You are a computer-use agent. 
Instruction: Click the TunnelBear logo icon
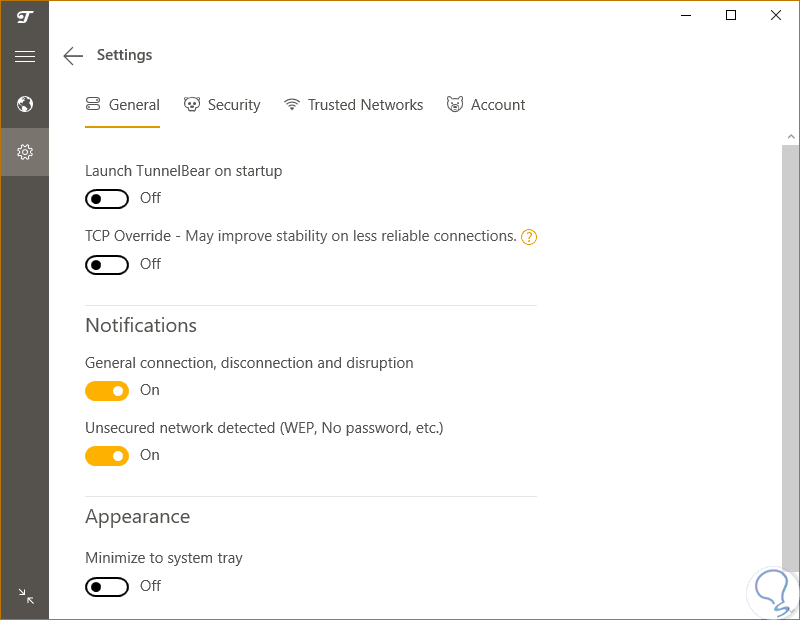point(25,17)
